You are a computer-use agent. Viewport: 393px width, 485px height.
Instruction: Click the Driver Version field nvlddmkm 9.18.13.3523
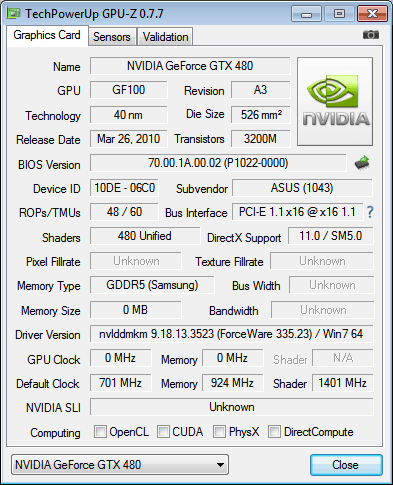click(232, 334)
